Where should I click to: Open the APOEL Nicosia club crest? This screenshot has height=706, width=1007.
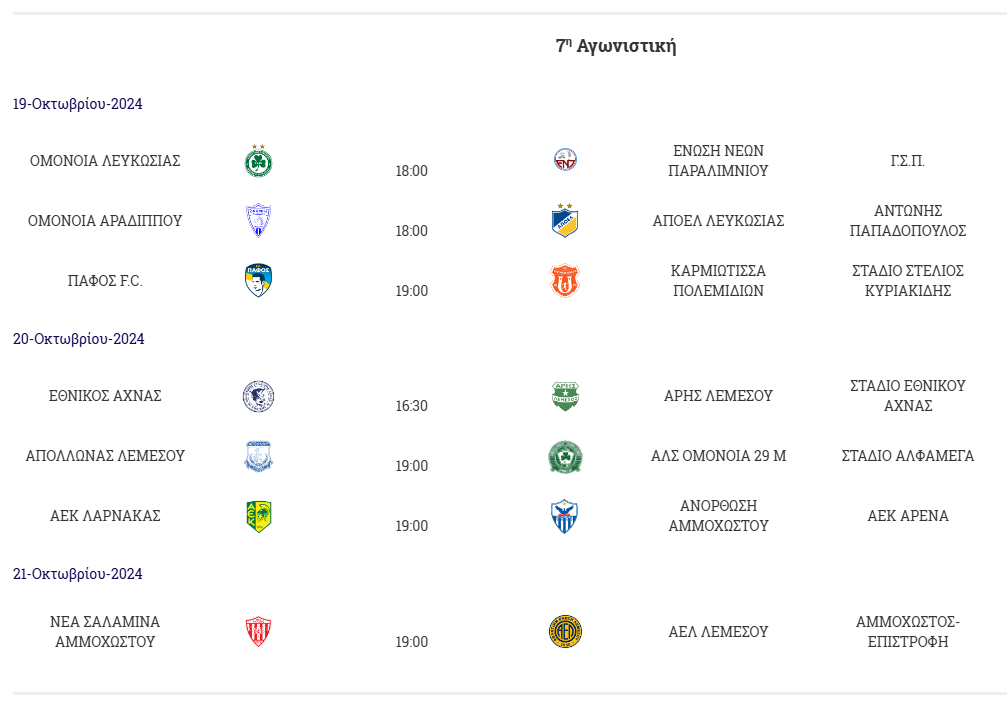point(565,220)
